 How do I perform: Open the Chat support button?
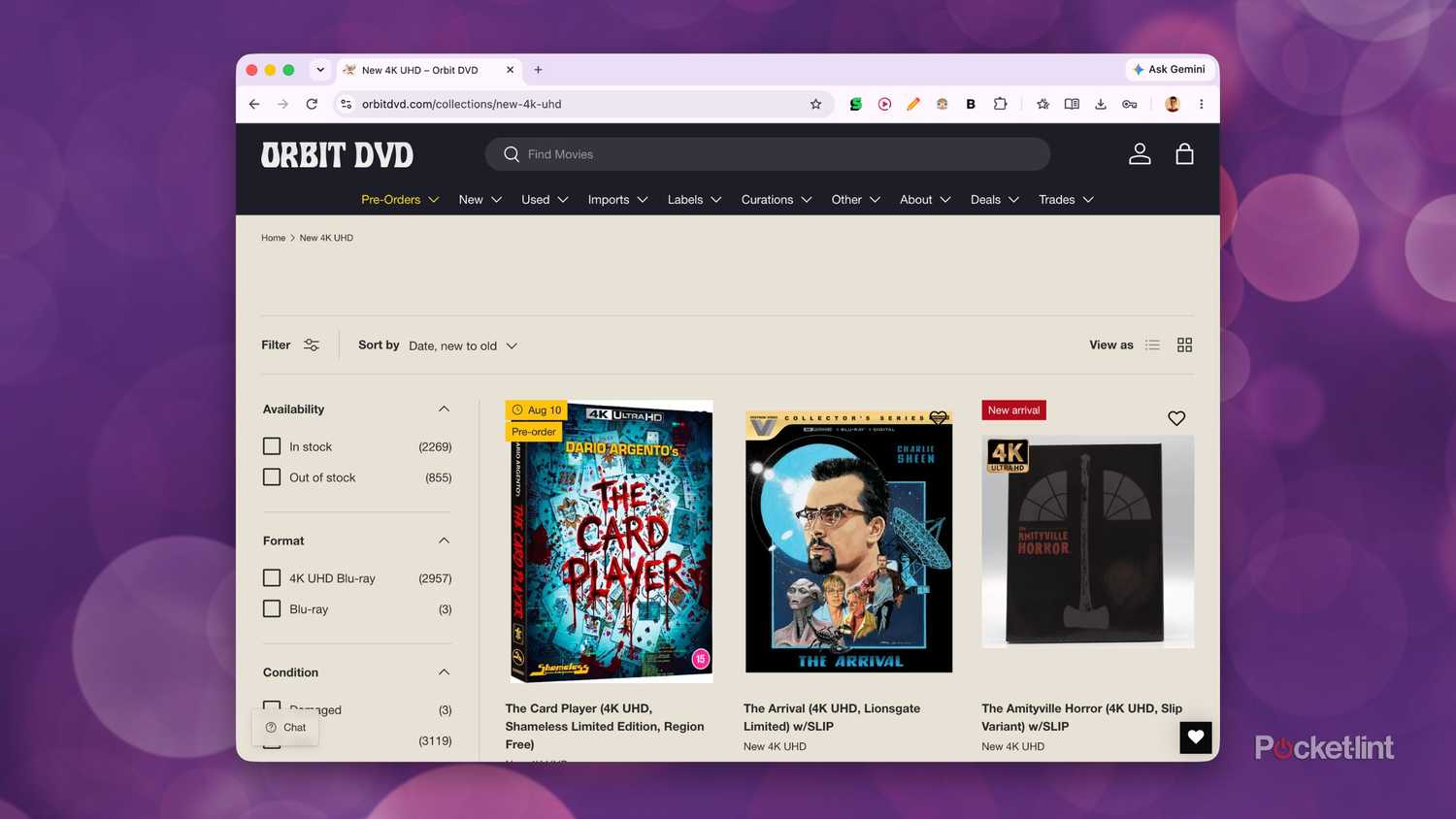coord(285,728)
